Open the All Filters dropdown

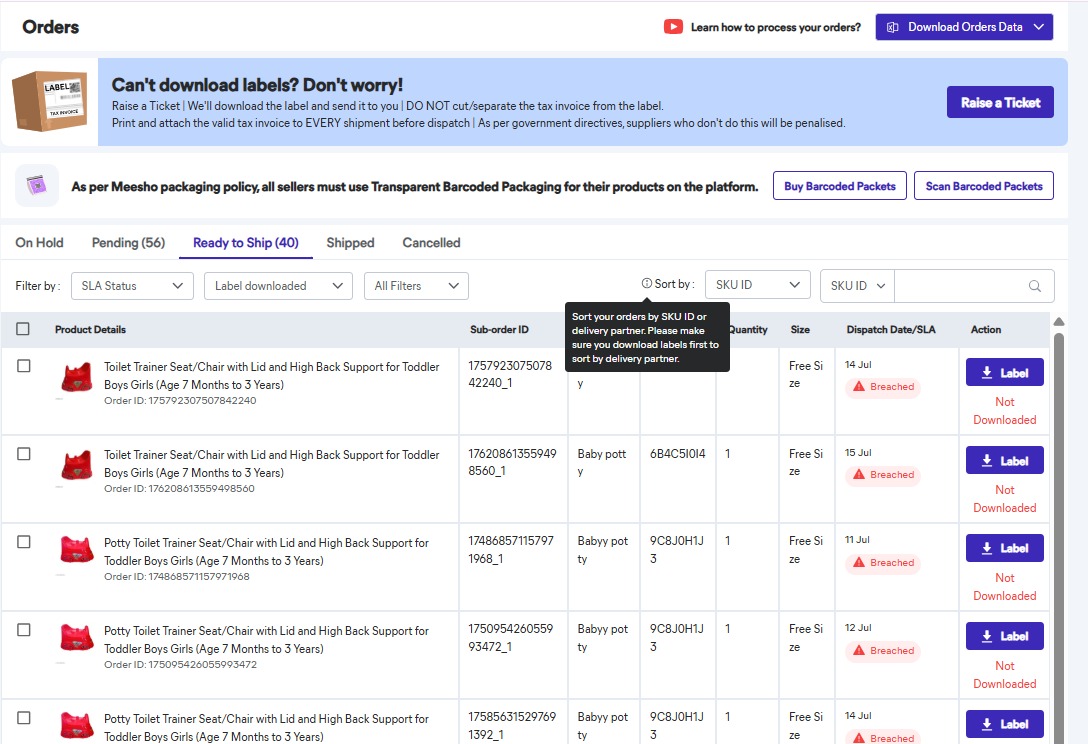tap(415, 286)
